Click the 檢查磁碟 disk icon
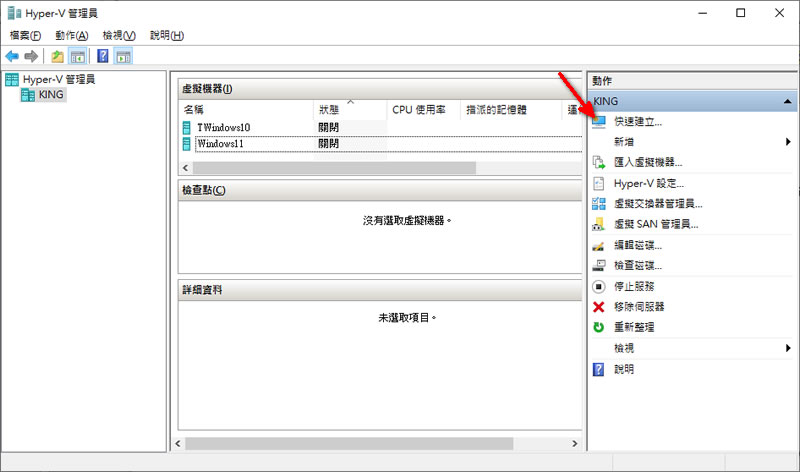800x472 pixels. coord(598,266)
